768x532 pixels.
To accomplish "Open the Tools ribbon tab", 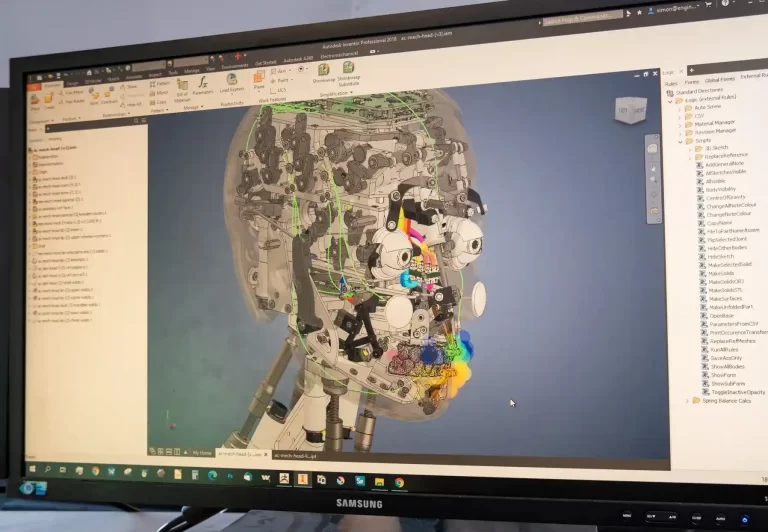I will tap(173, 73).
